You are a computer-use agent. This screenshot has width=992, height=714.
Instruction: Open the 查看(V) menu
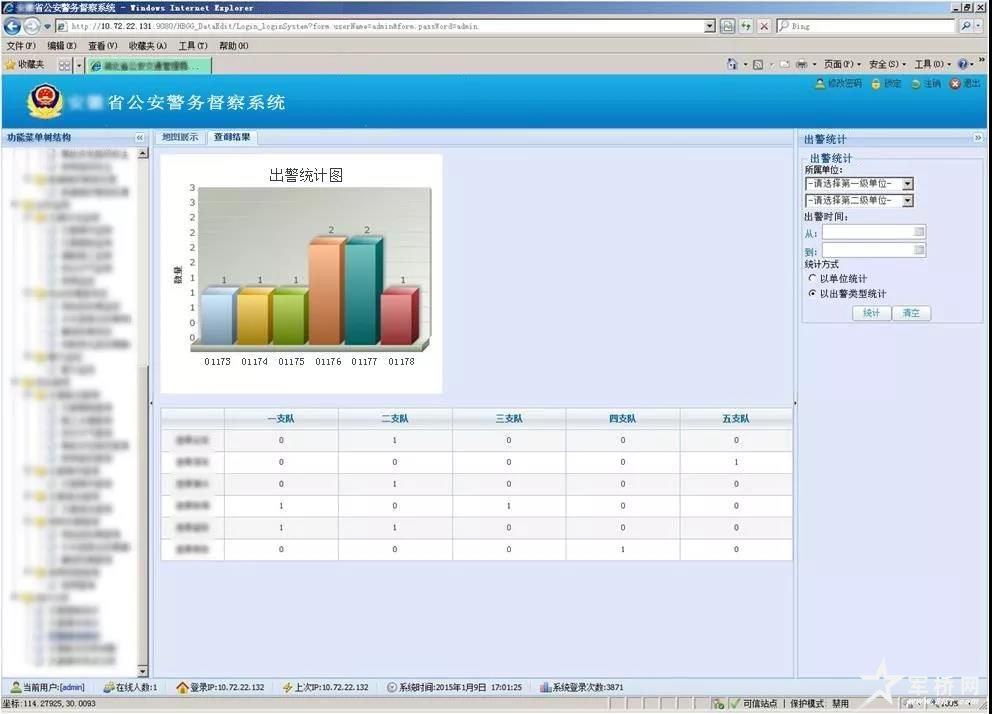pyautogui.click(x=102, y=46)
